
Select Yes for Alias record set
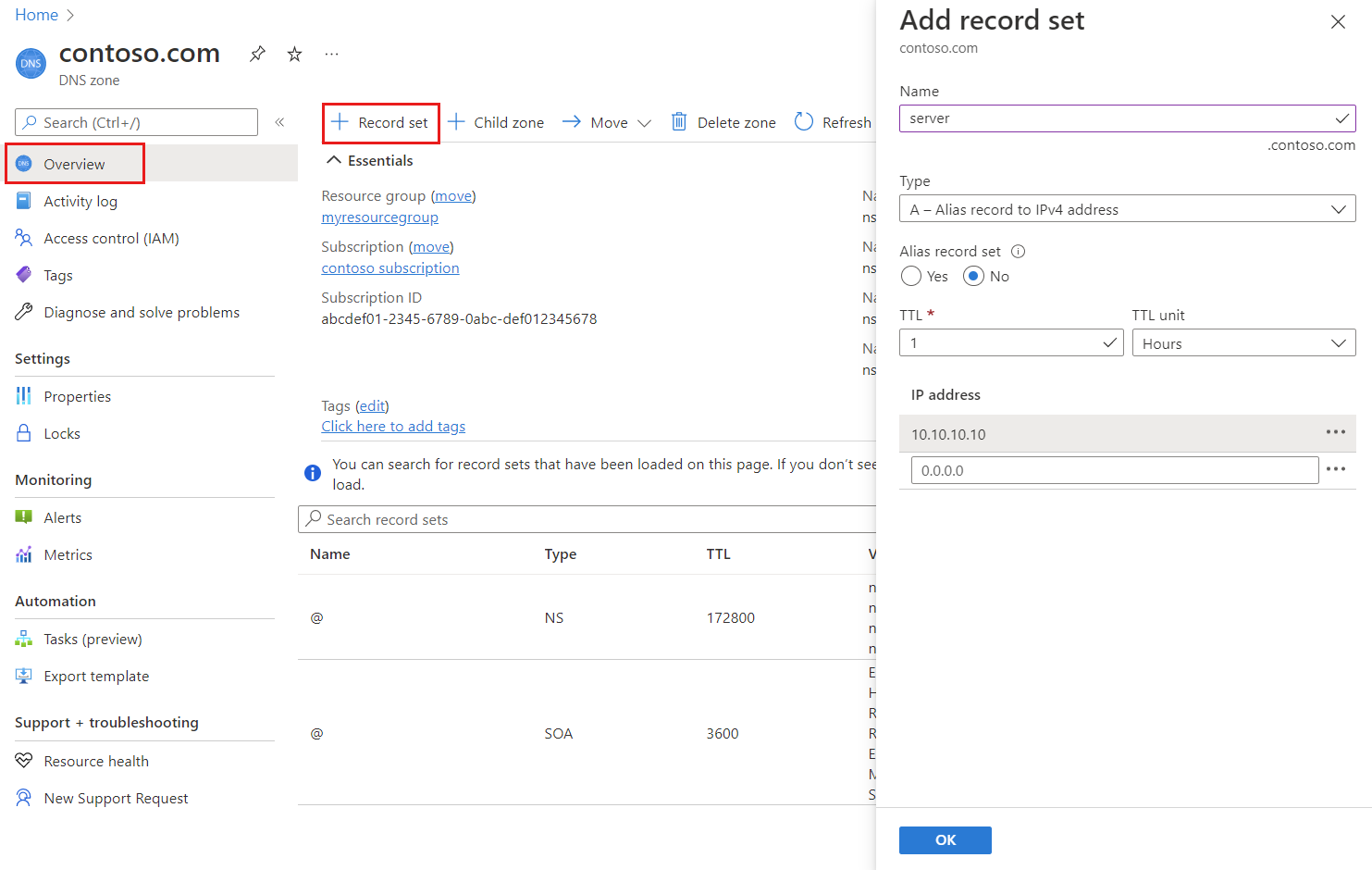coord(911,277)
